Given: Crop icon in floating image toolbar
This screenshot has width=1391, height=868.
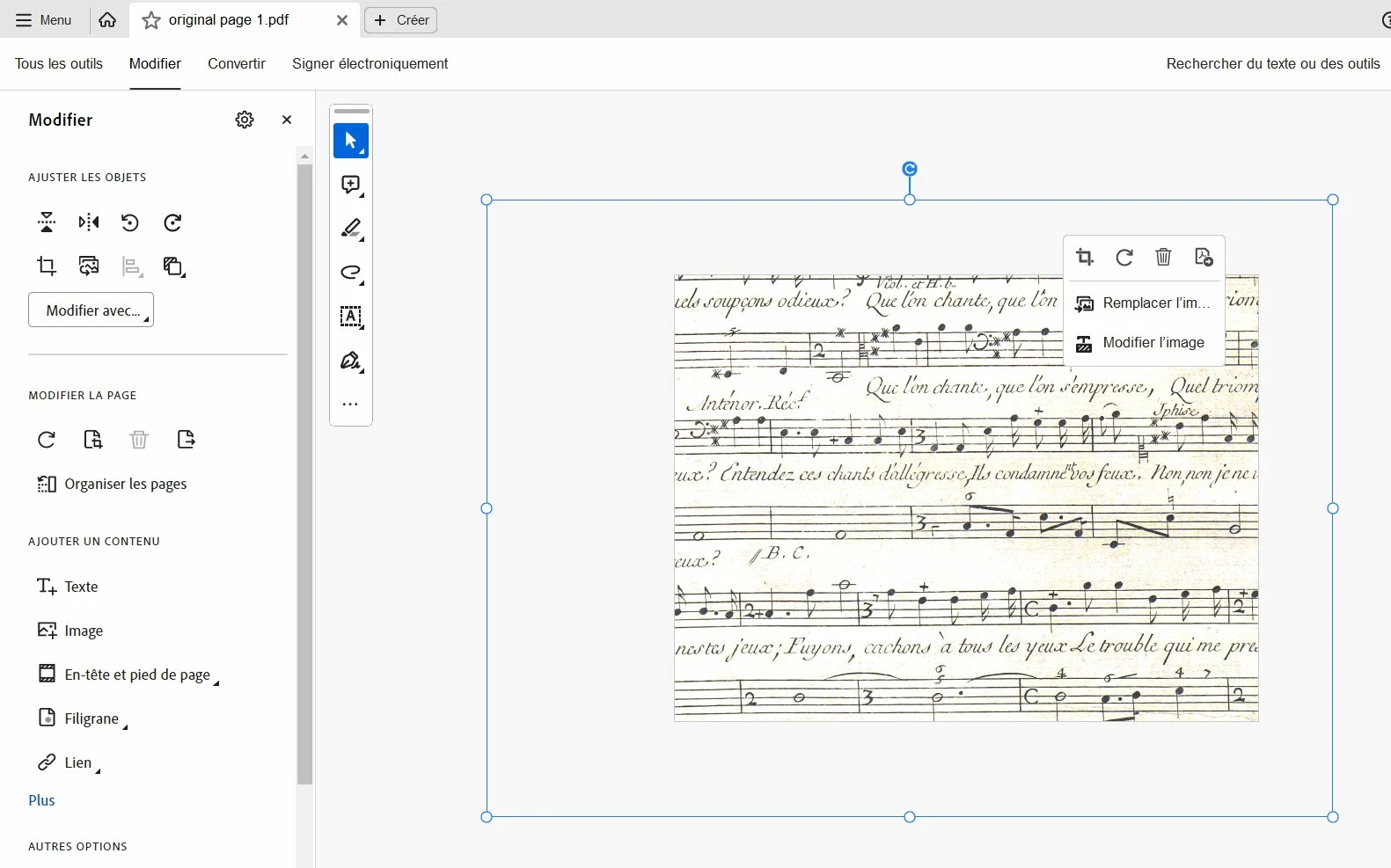Looking at the screenshot, I should [1085, 257].
